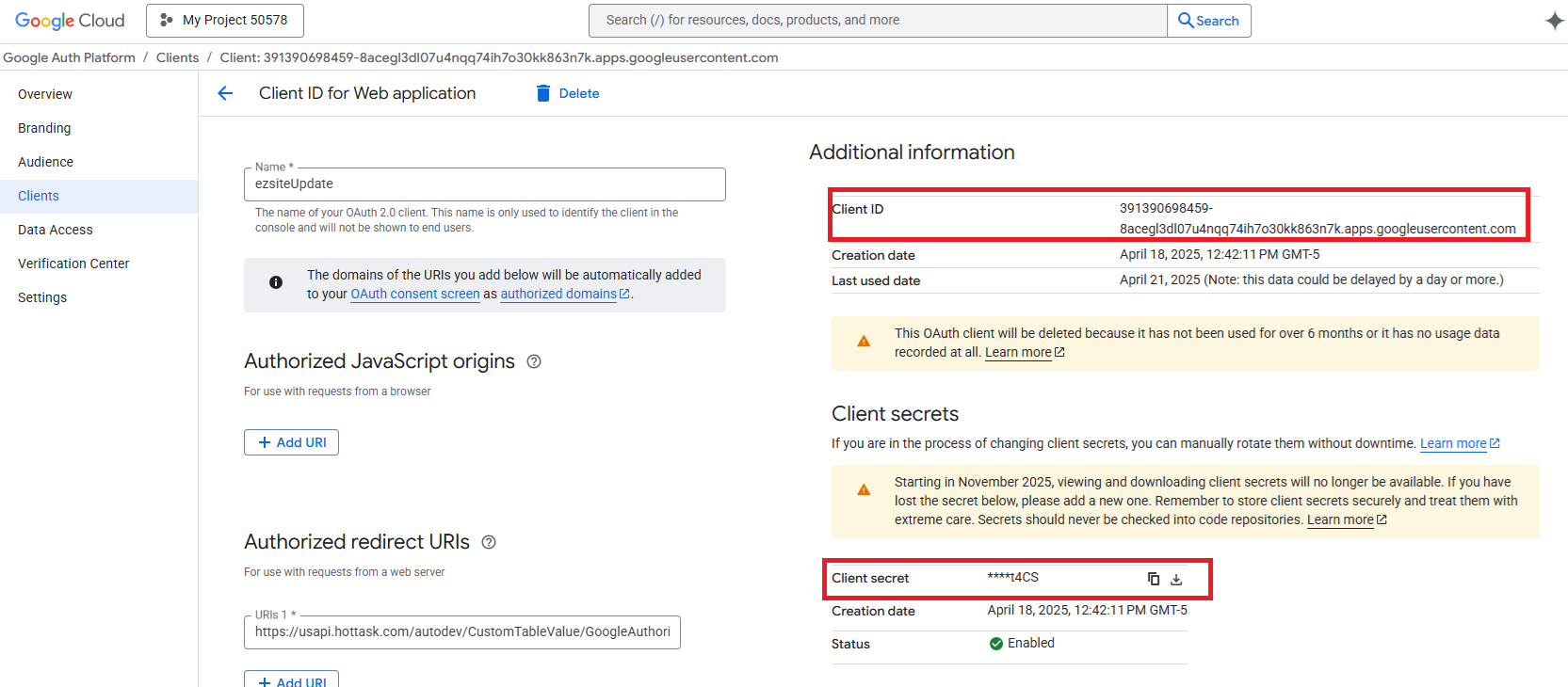This screenshot has height=687, width=1568.
Task: Click help icon beside Authorized redirect URIs
Action: pyautogui.click(x=489, y=542)
